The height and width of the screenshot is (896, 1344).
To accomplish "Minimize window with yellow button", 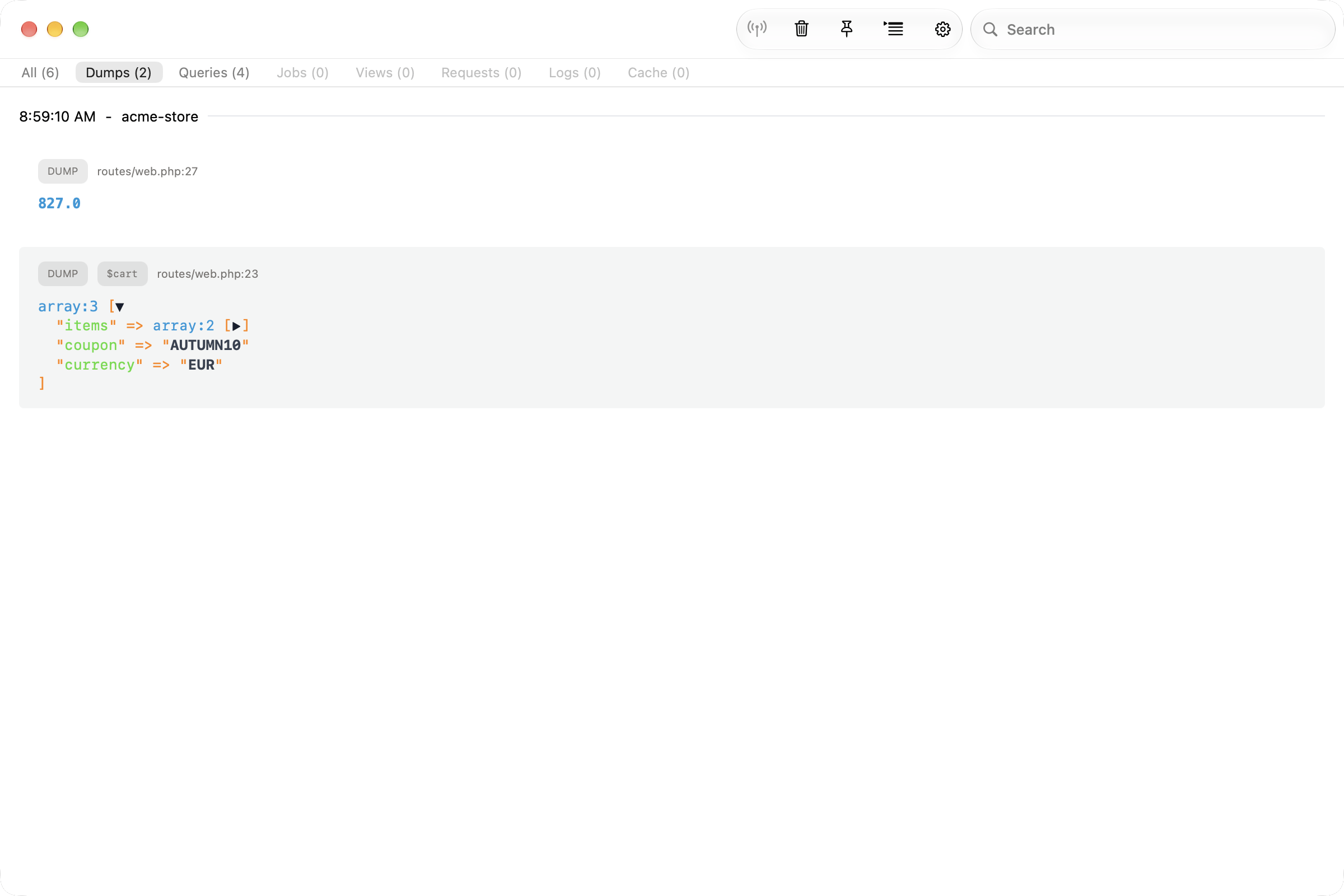I will (x=55, y=29).
